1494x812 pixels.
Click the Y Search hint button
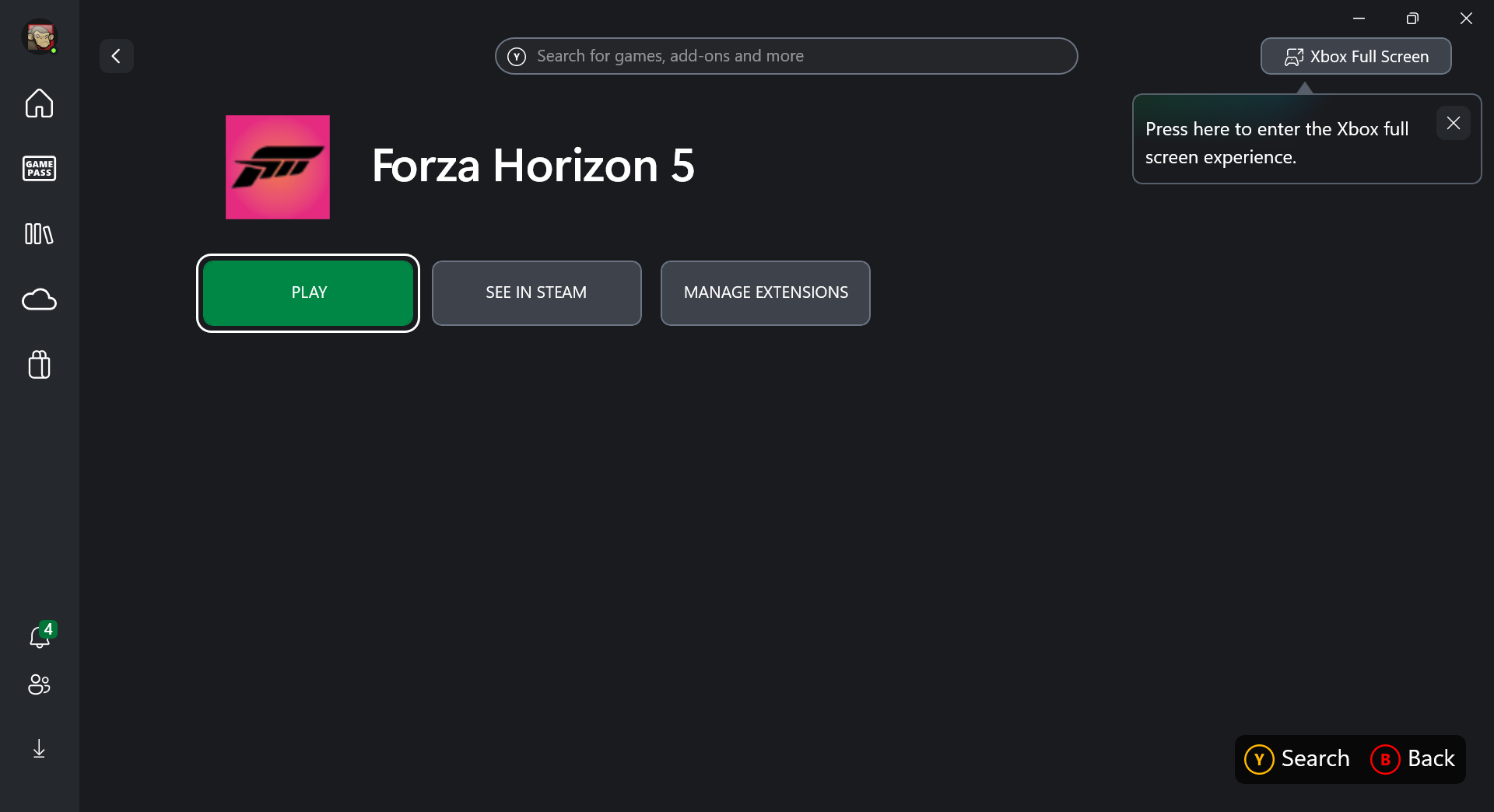(1297, 759)
